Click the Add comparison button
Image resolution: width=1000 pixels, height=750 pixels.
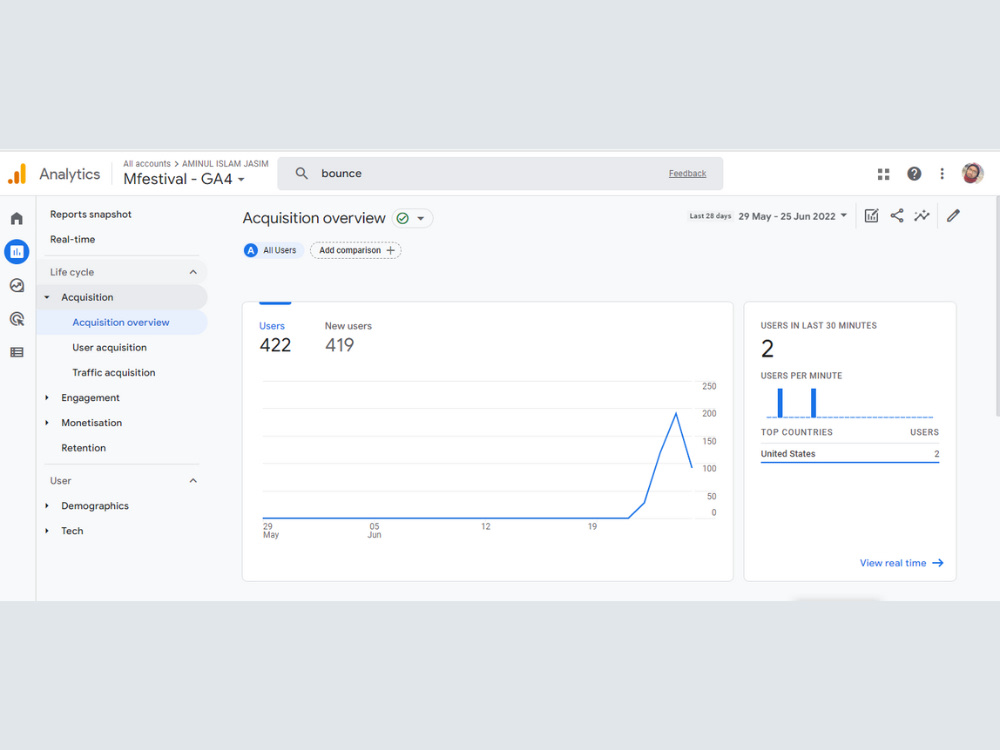[x=355, y=251]
